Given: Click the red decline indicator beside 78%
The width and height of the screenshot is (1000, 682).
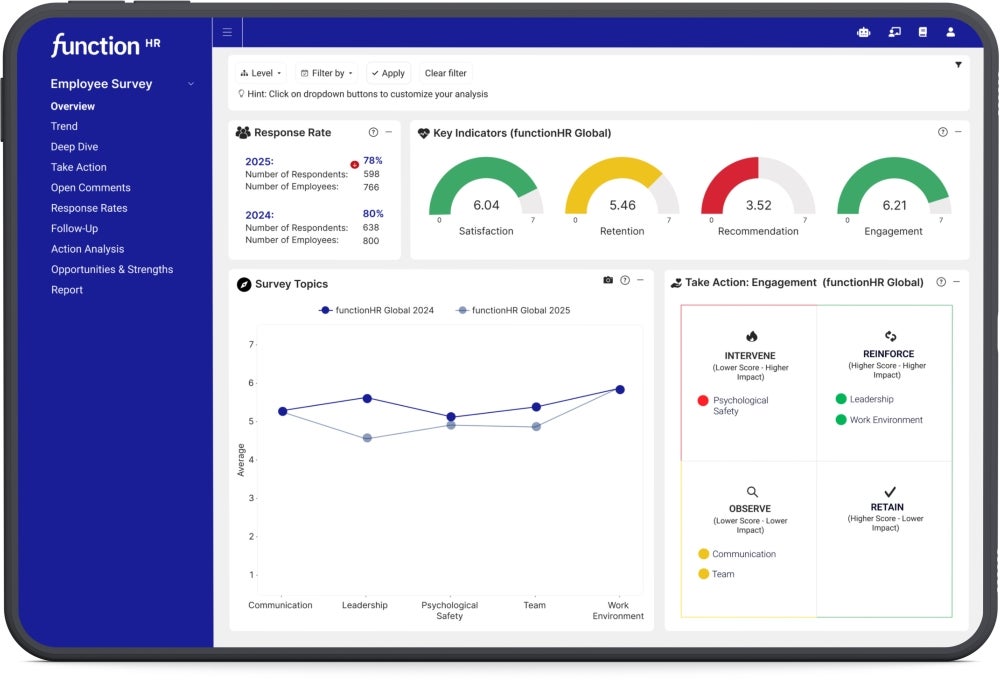Looking at the screenshot, I should (355, 165).
